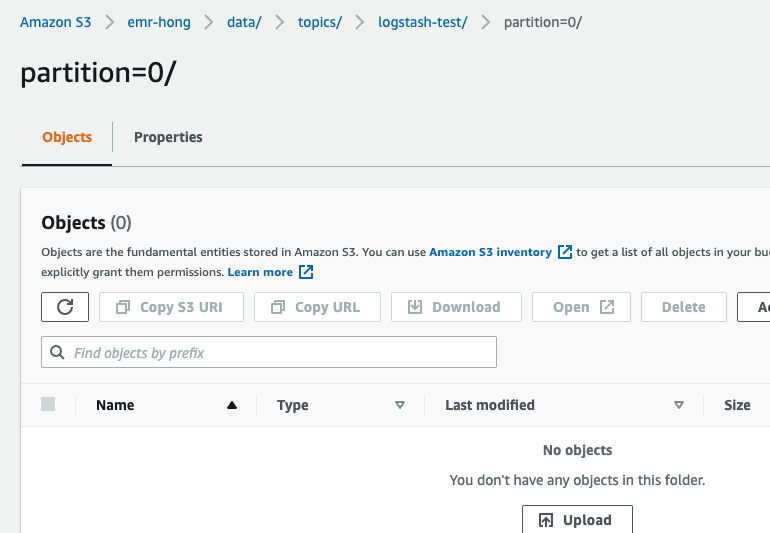
Task: Click the magnifier search icon
Action: click(x=57, y=352)
